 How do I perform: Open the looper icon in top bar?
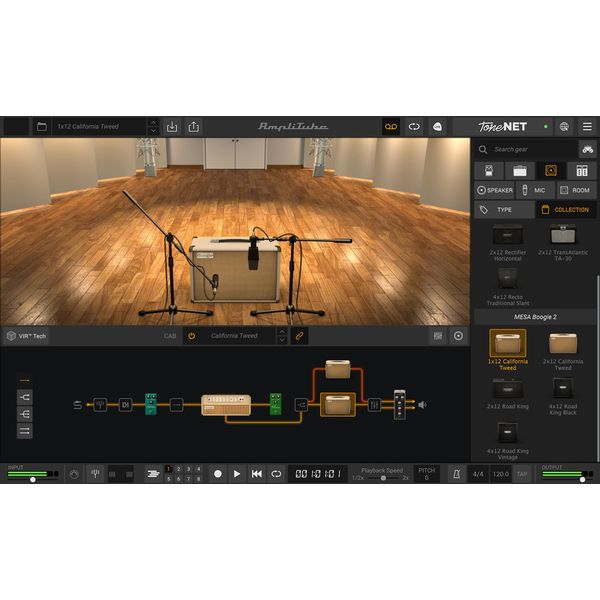click(414, 127)
